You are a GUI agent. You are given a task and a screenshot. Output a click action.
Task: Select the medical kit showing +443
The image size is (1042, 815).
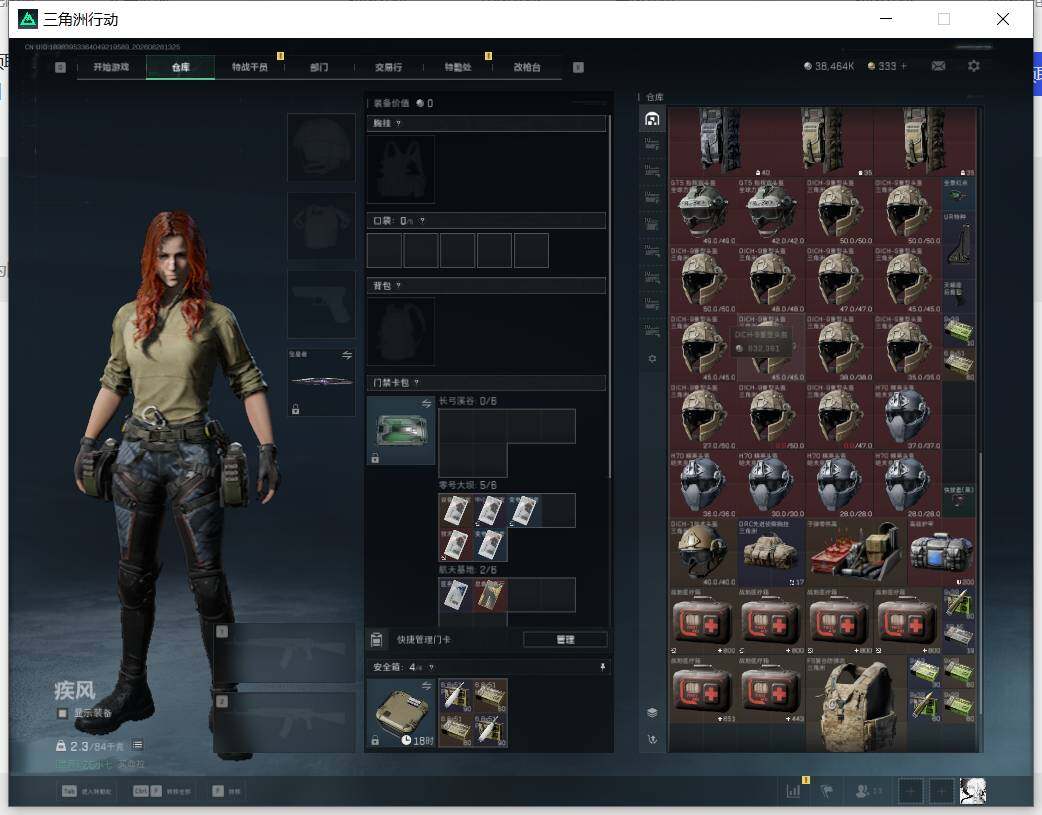[x=771, y=689]
